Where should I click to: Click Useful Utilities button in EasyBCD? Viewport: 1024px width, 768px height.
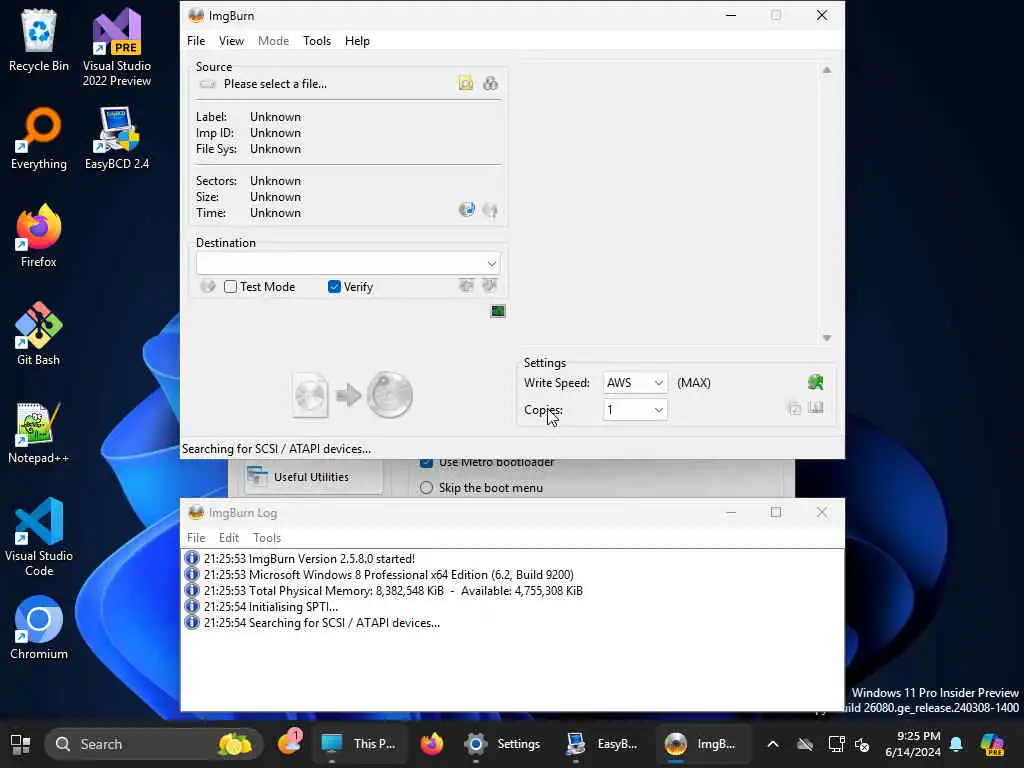tap(313, 477)
